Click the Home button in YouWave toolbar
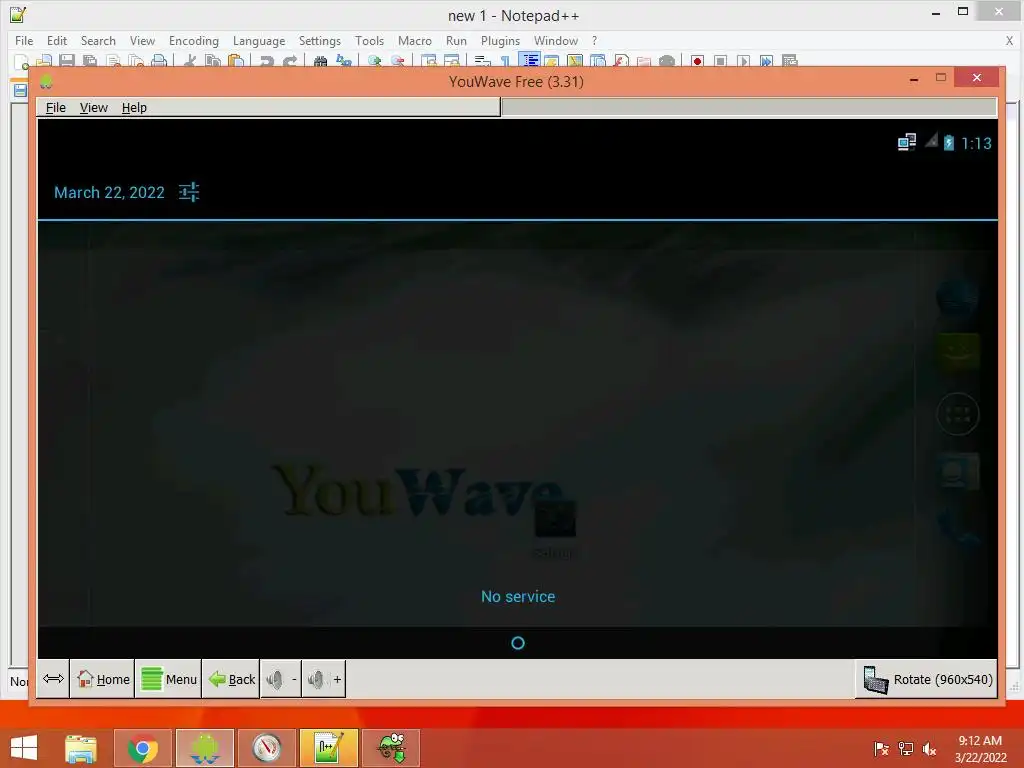This screenshot has width=1024, height=768. [x=103, y=679]
